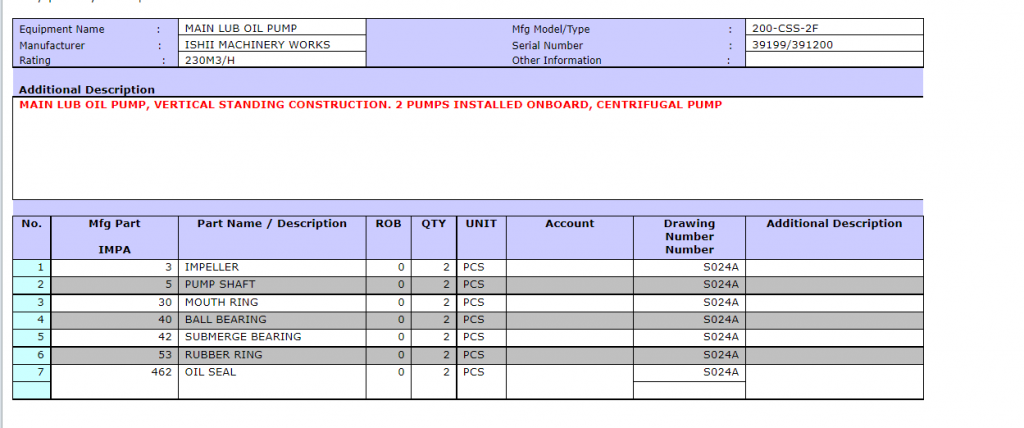1024x428 pixels.
Task: Select the MOUTH RING part entry
Action: (272, 302)
